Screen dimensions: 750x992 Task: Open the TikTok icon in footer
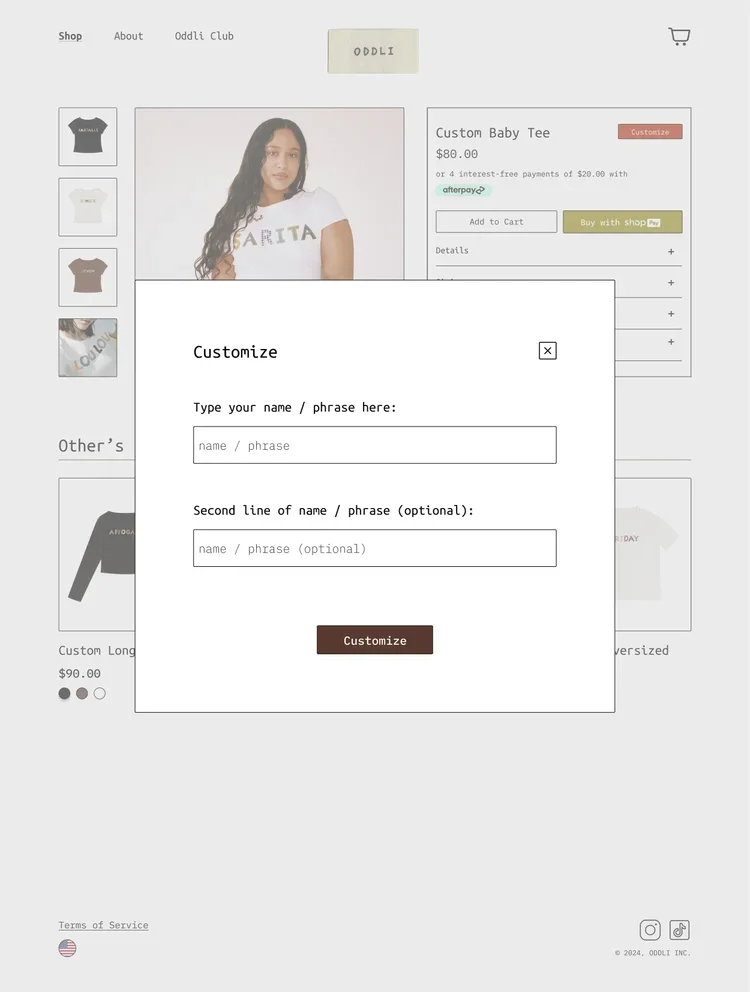pyautogui.click(x=679, y=930)
